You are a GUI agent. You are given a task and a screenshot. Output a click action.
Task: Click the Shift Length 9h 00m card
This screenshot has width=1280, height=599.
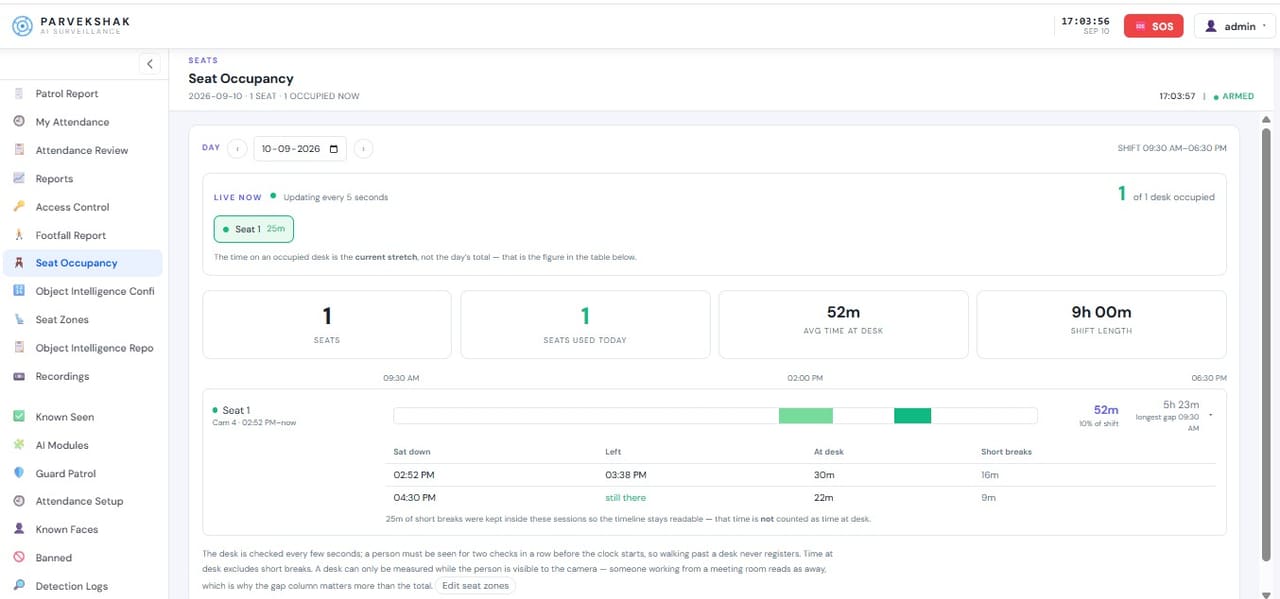(x=1101, y=325)
